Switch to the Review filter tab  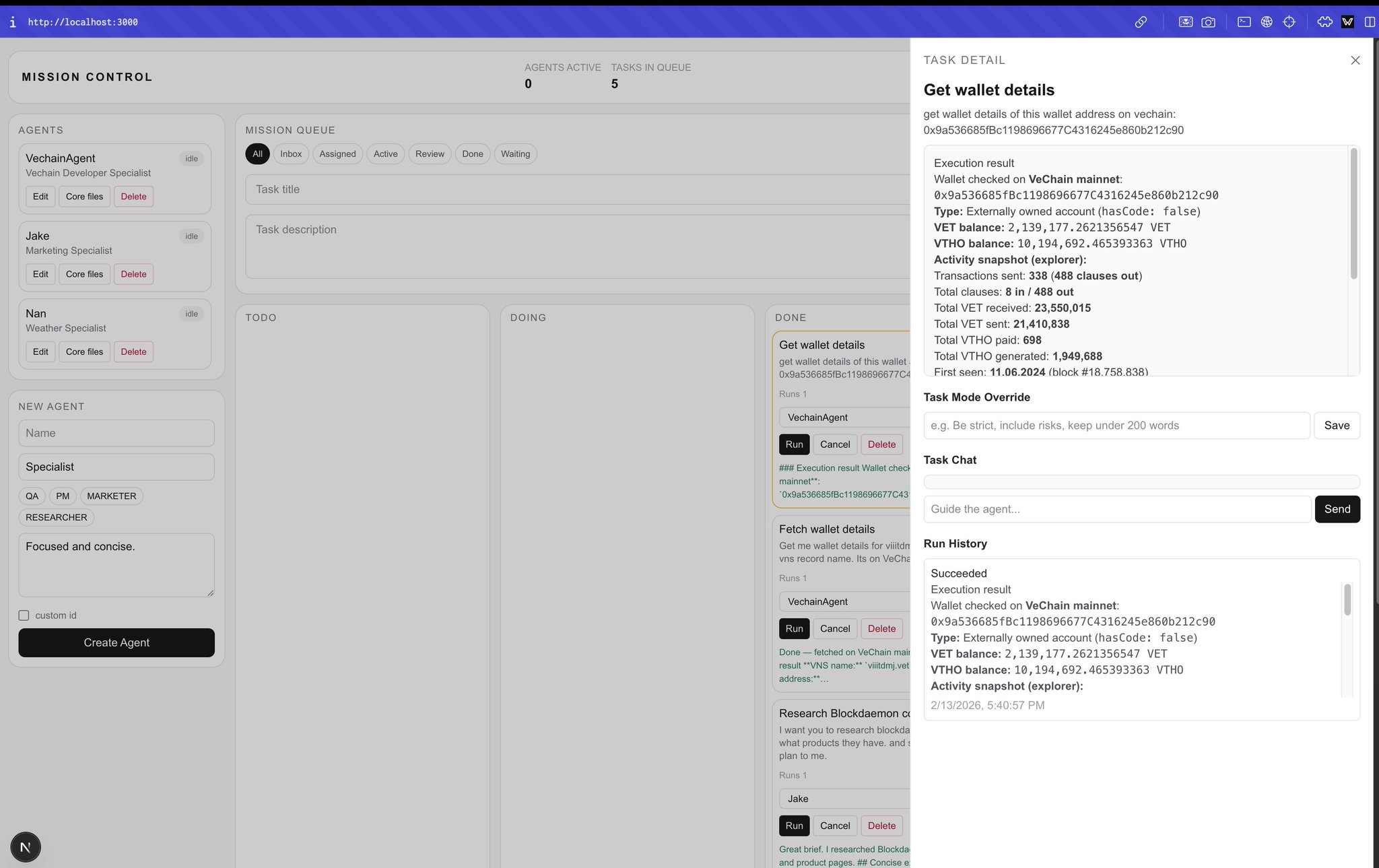[x=430, y=154]
